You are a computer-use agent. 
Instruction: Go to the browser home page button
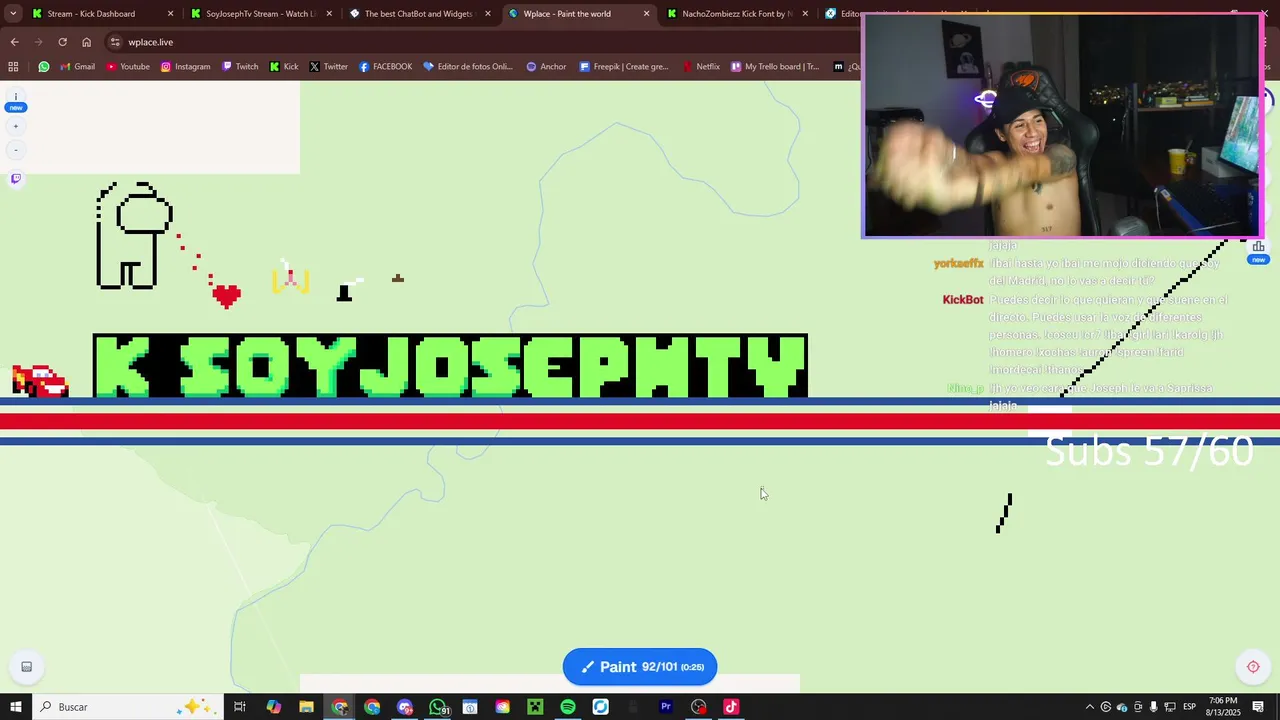pyautogui.click(x=86, y=42)
